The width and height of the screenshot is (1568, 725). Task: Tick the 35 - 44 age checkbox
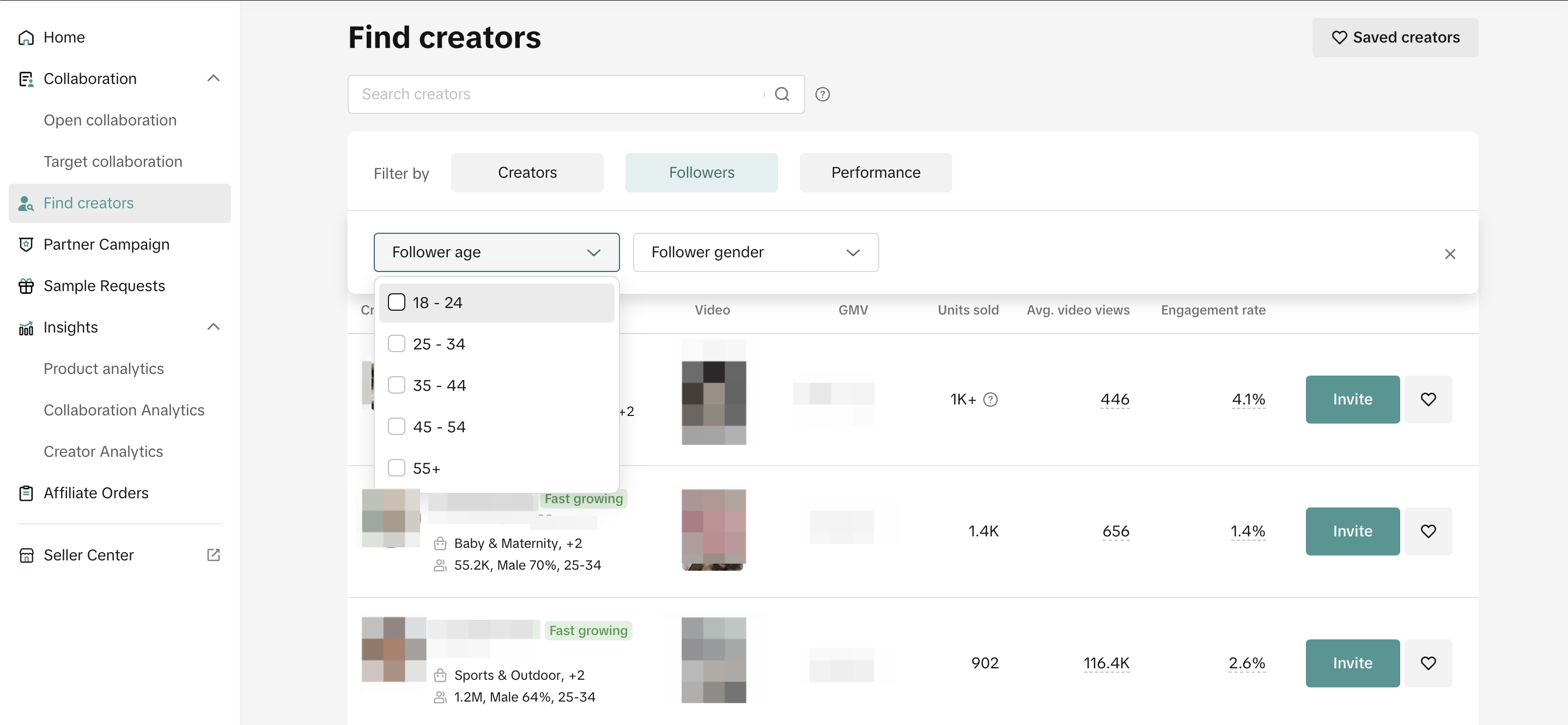397,385
